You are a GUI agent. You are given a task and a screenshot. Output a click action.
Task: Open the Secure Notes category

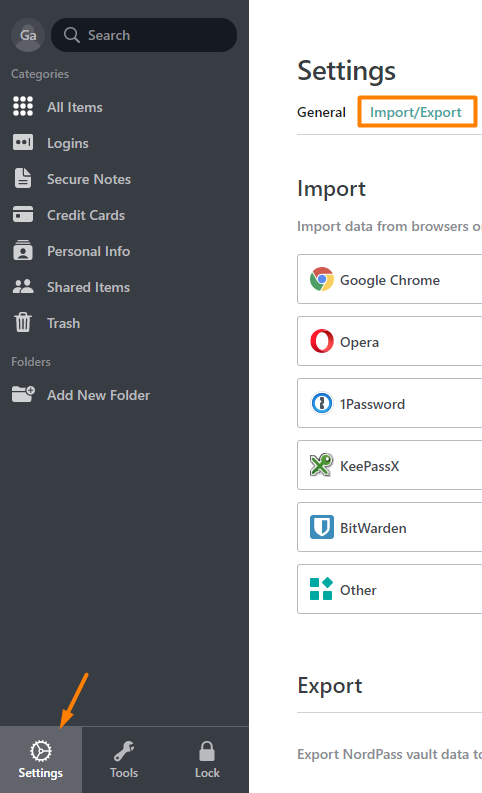click(89, 179)
